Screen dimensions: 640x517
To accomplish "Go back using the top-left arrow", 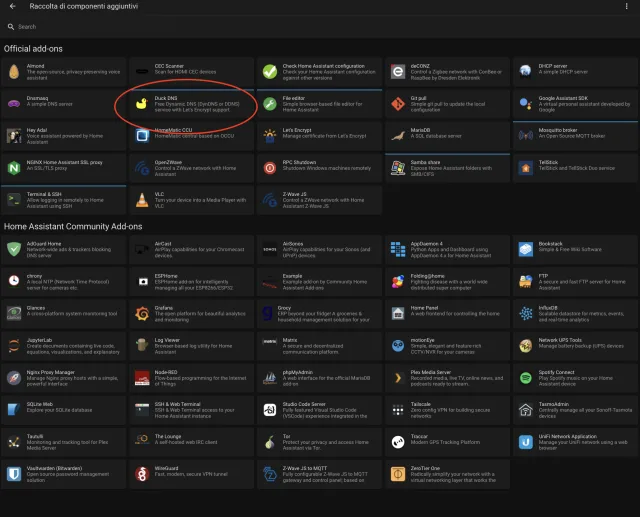I will point(12,7).
